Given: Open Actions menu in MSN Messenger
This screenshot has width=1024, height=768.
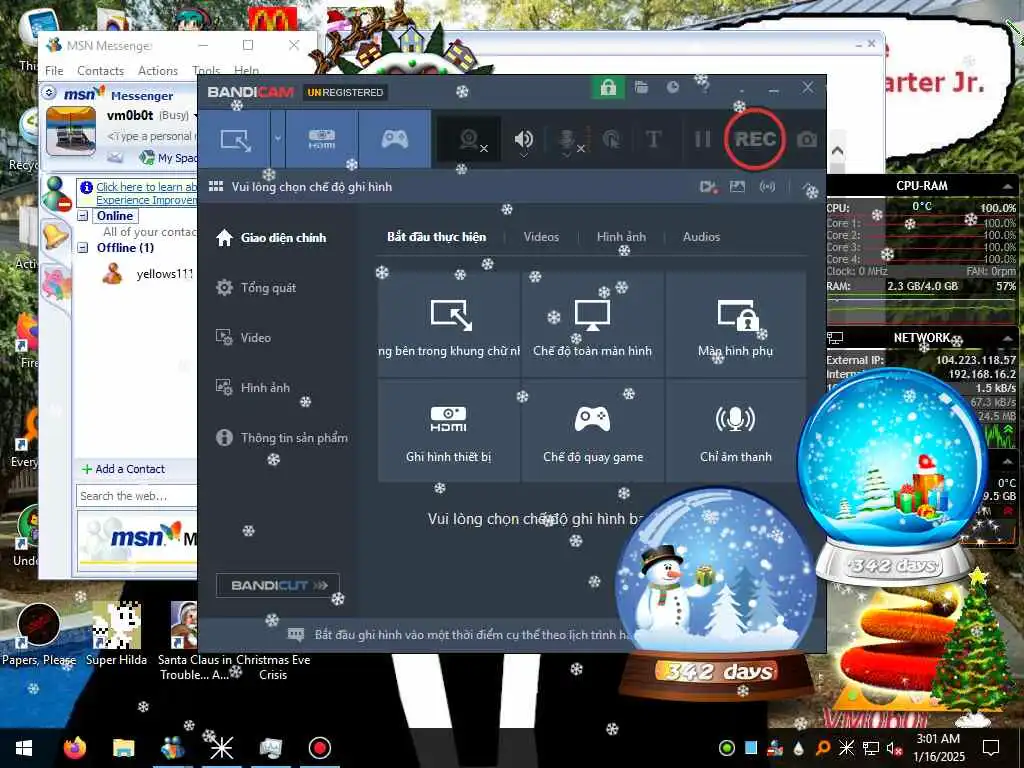Looking at the screenshot, I should (157, 71).
